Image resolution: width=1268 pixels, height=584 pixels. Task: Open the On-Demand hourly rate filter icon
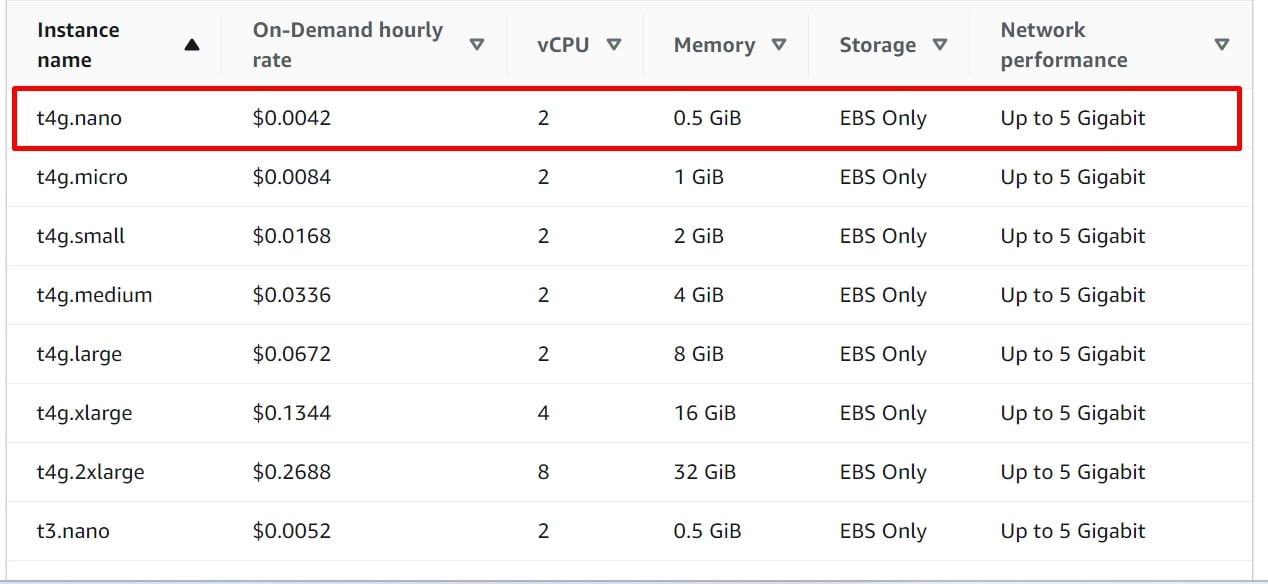pyautogui.click(x=478, y=44)
